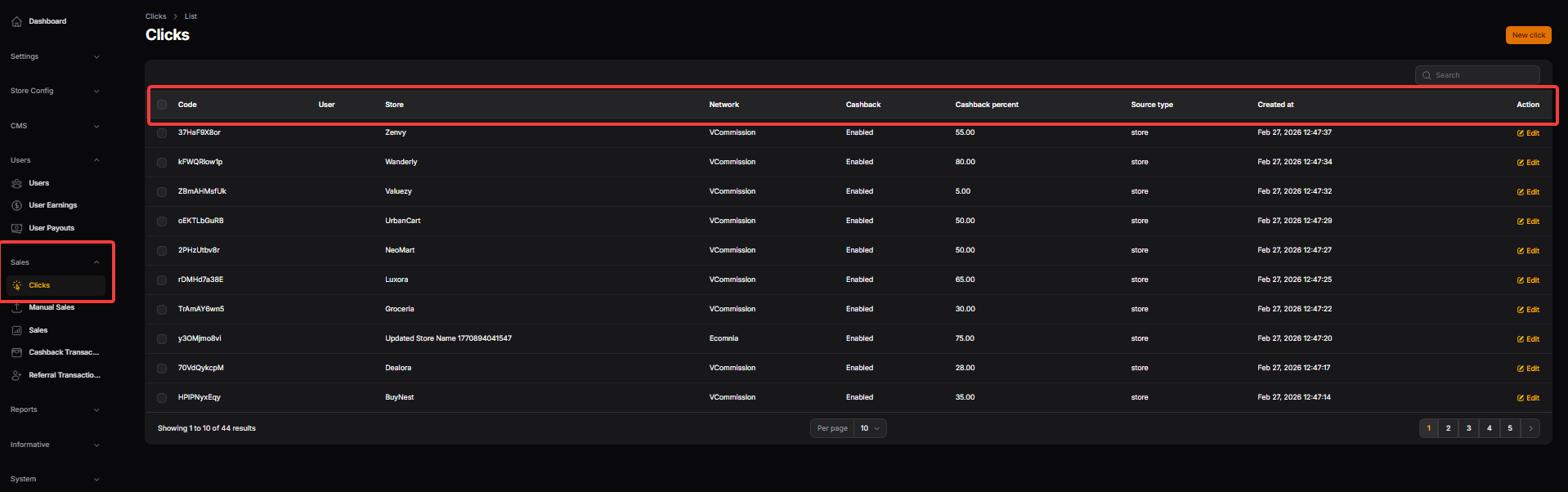Click the Dashboard home icon
Viewport: 1568px width, 492px height.
click(x=16, y=21)
